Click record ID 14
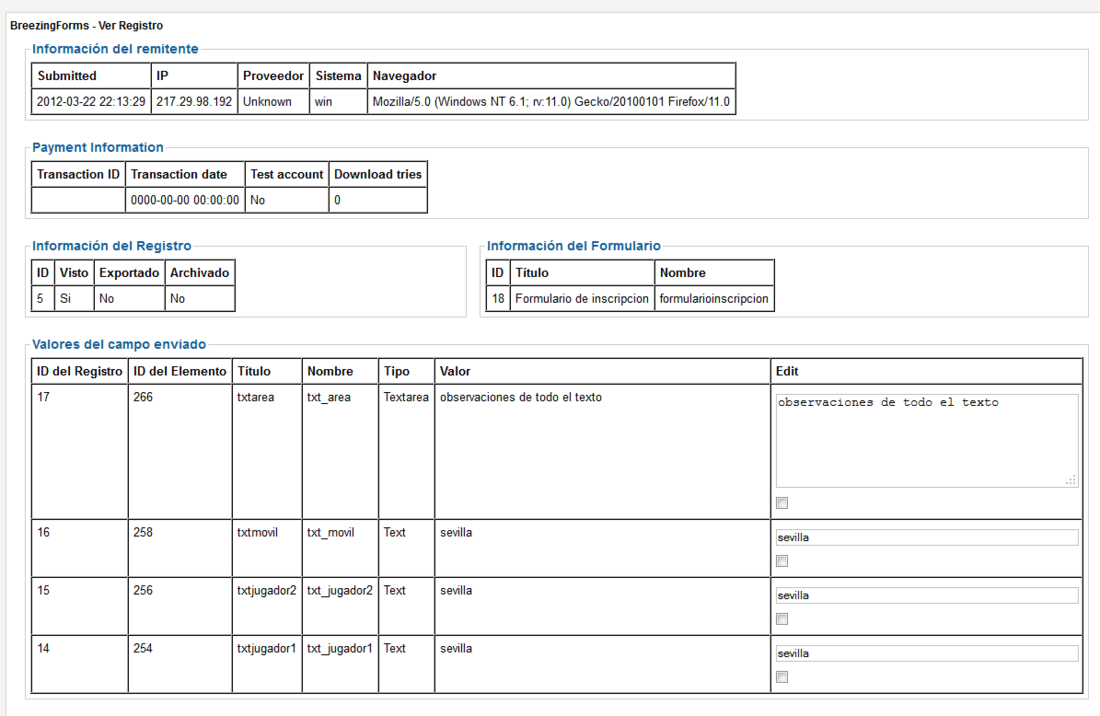This screenshot has width=1100, height=716. [43, 648]
